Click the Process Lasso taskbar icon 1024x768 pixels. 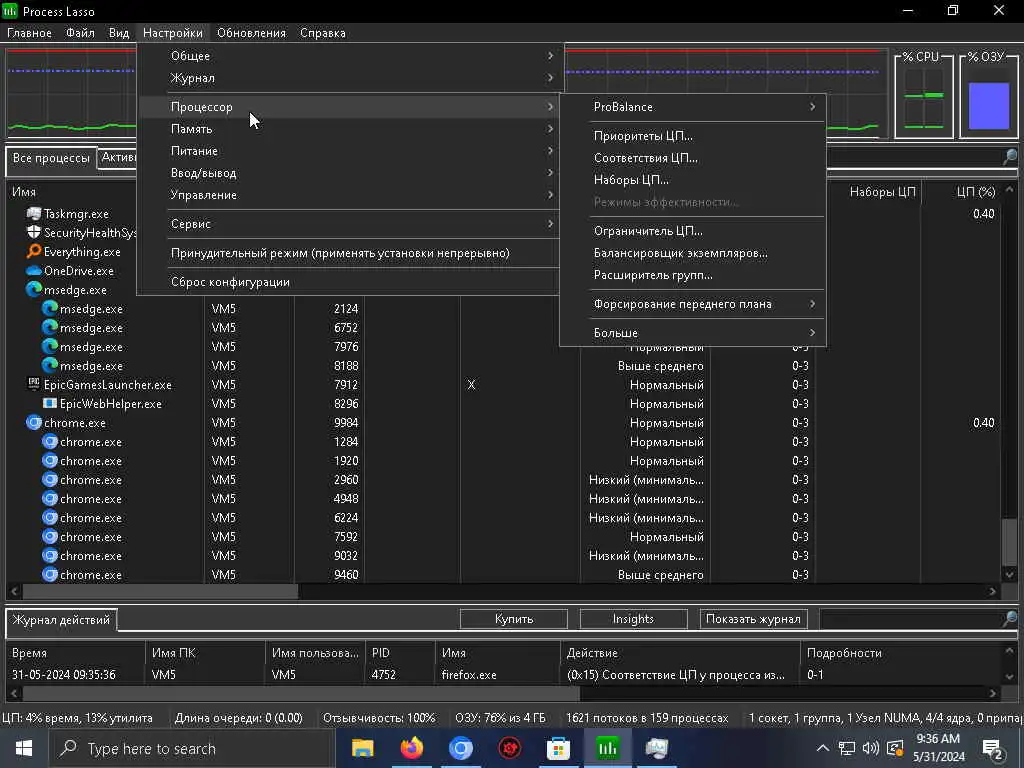click(607, 748)
